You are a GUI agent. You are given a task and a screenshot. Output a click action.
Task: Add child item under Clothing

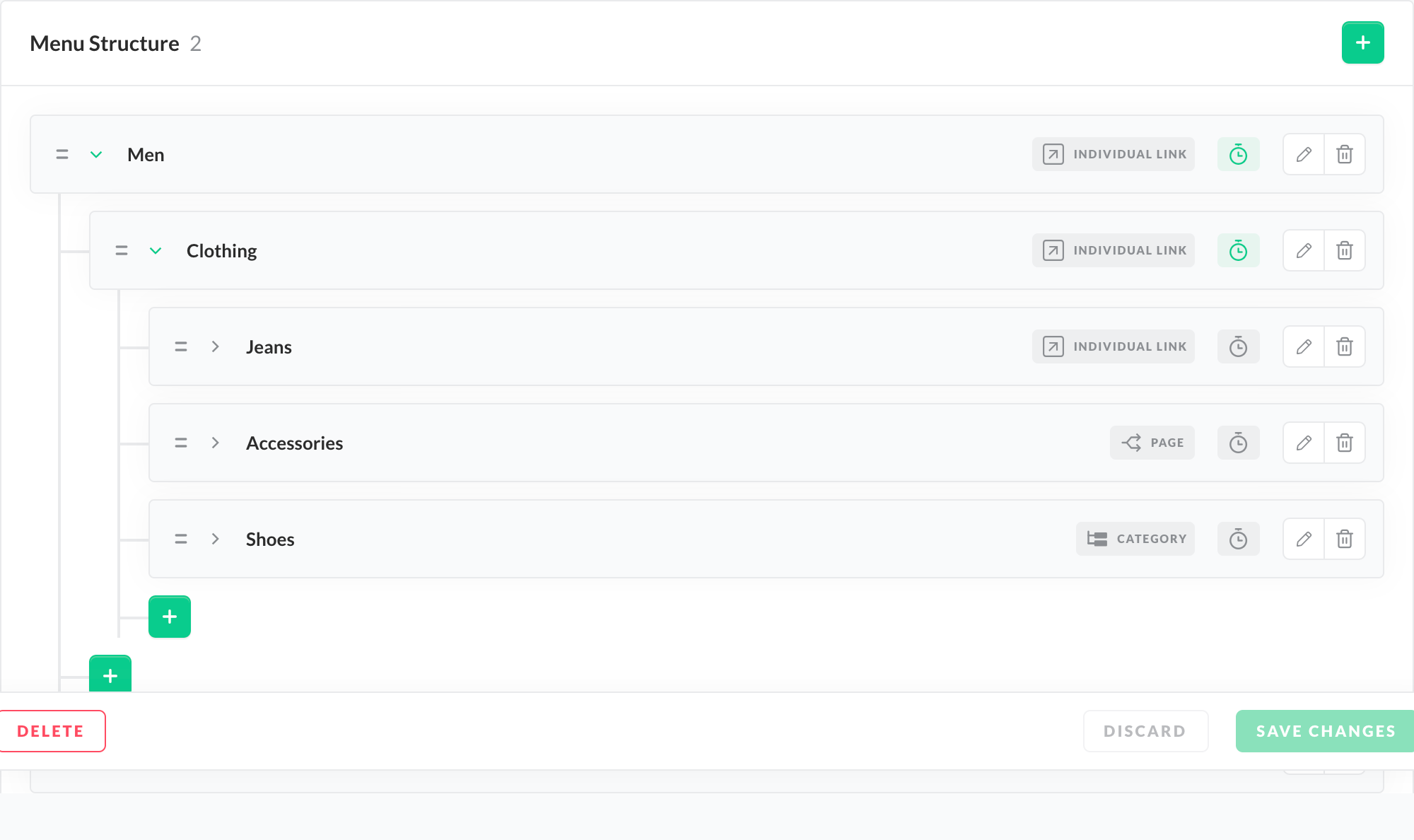pyautogui.click(x=170, y=617)
